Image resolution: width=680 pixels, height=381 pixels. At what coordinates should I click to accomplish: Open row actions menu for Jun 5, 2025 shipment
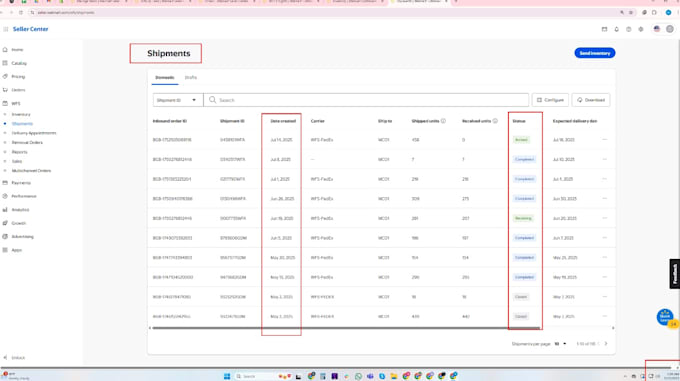[x=605, y=238]
